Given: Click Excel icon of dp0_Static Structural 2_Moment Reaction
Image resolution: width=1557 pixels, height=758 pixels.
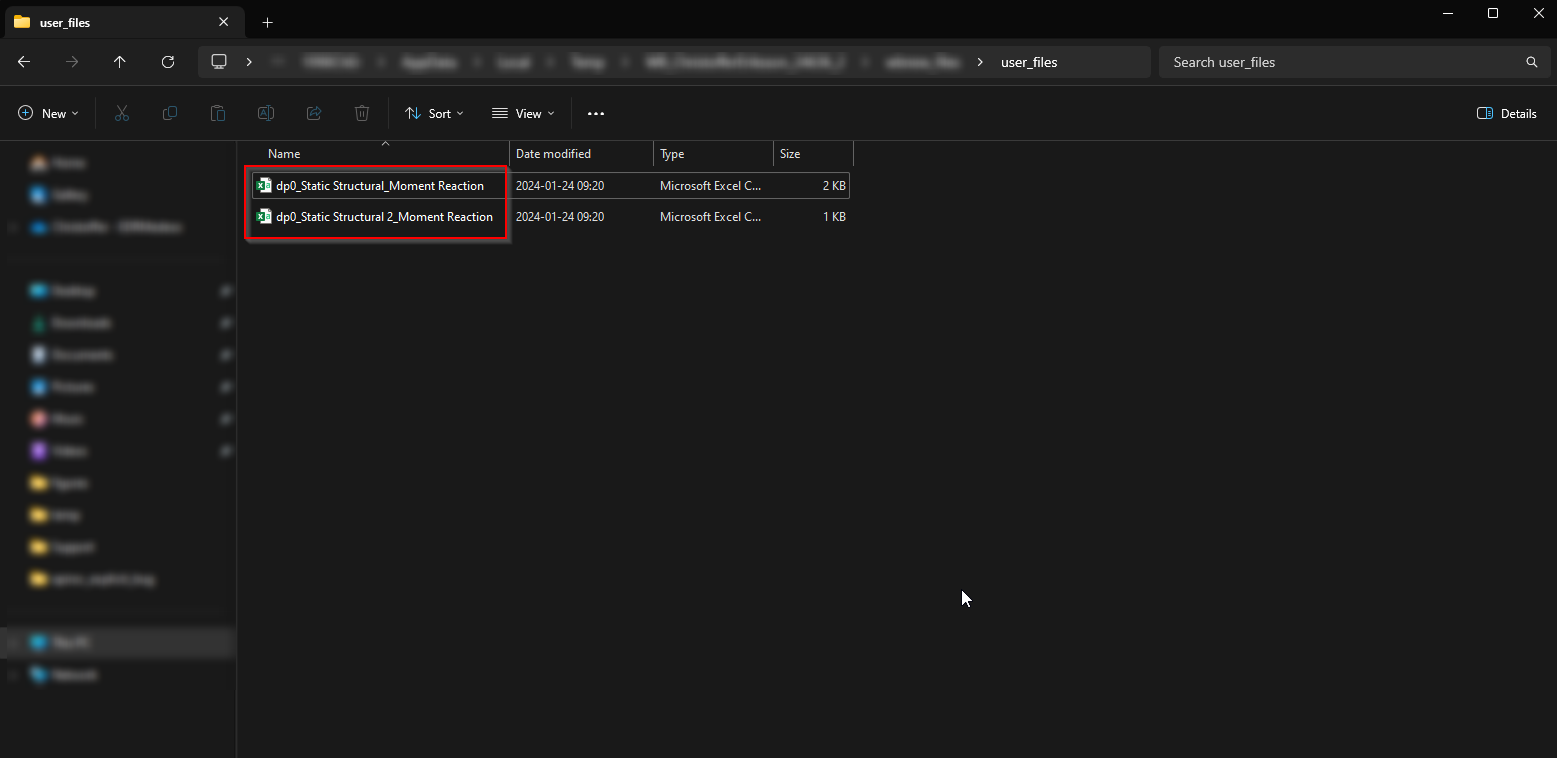Looking at the screenshot, I should tap(264, 217).
